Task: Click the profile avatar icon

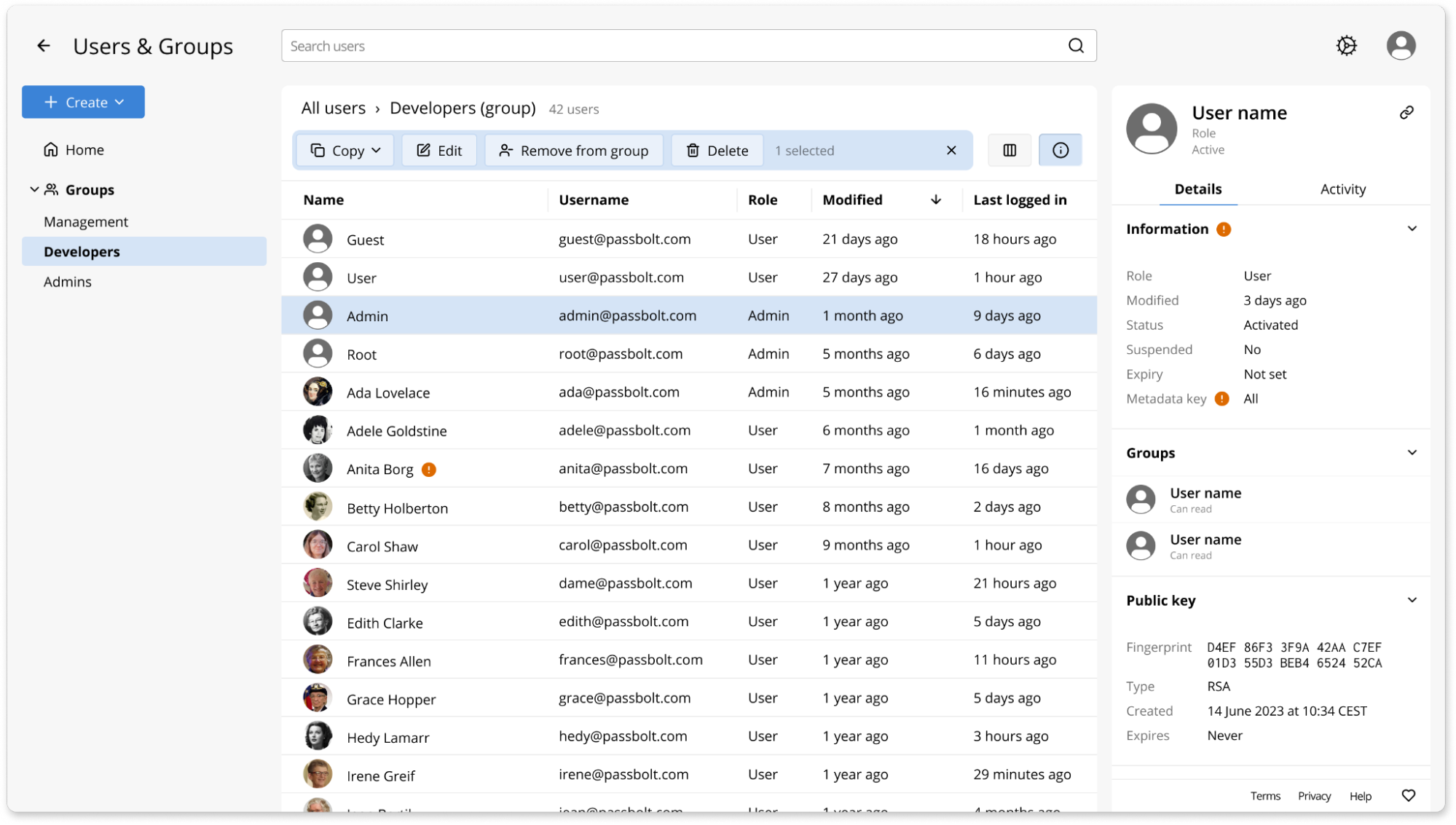Action: [1400, 46]
